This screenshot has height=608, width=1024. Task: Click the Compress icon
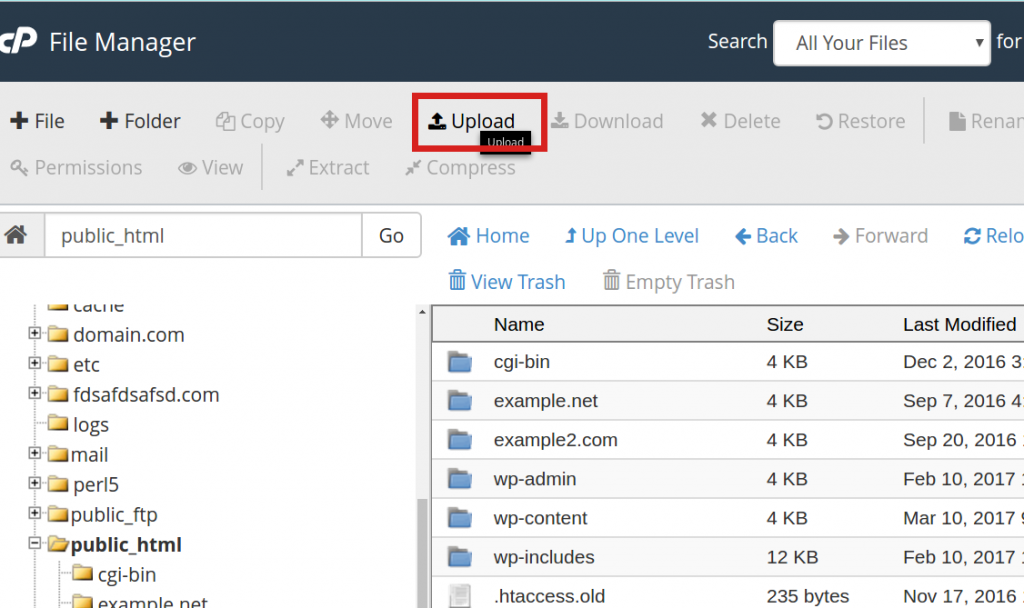pyautogui.click(x=459, y=167)
